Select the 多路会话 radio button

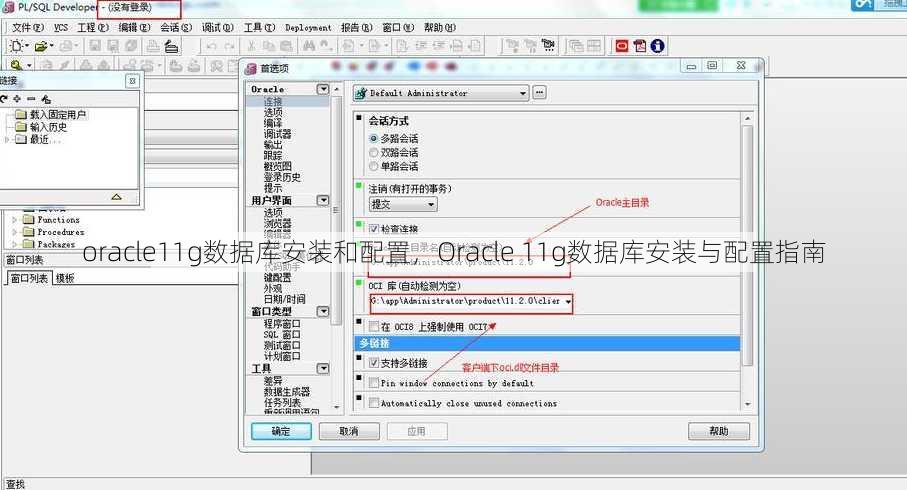[x=373, y=139]
